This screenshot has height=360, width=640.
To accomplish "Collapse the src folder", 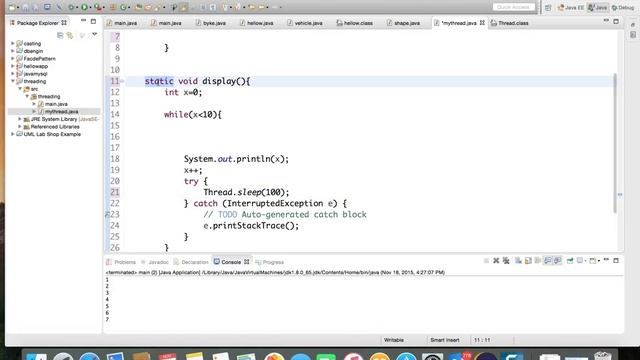I will tap(20, 89).
